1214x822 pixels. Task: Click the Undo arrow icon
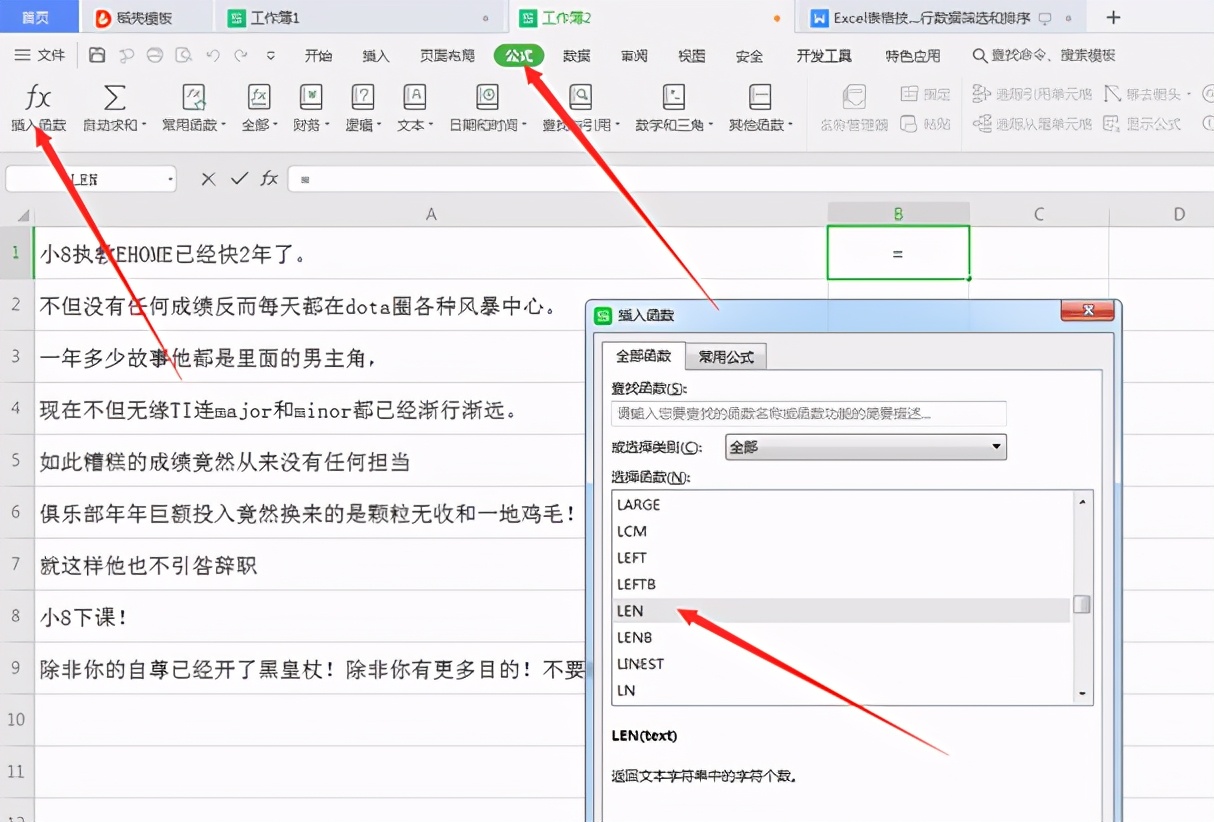pyautogui.click(x=213, y=55)
